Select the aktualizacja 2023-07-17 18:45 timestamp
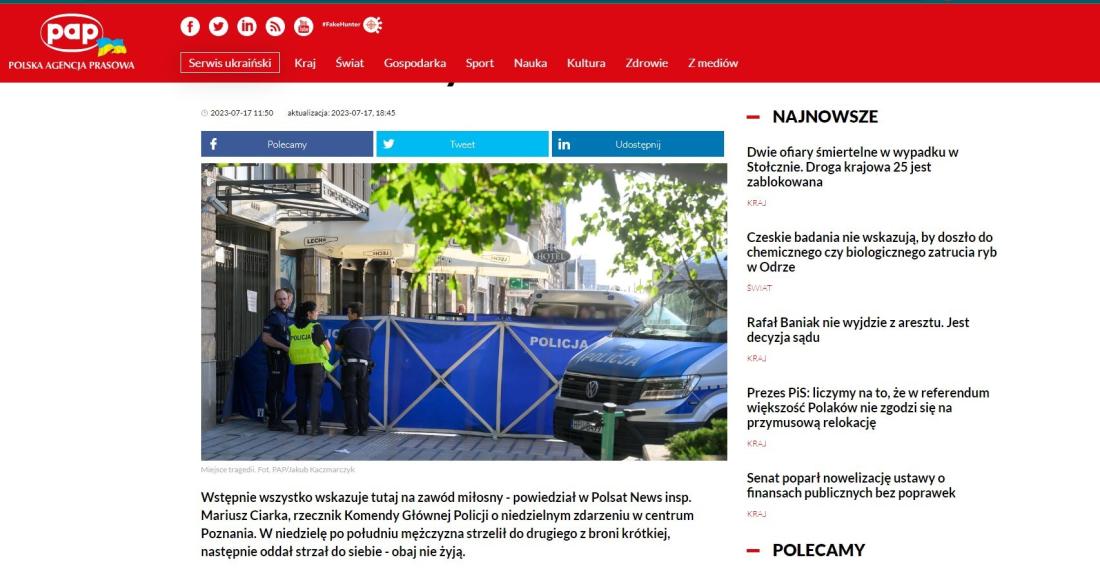 (341, 113)
